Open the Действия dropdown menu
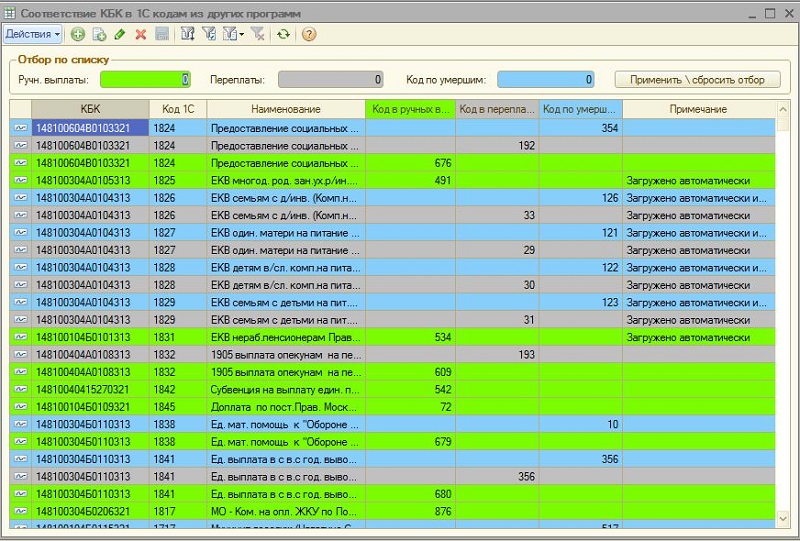This screenshot has width=800, height=541. coord(33,34)
